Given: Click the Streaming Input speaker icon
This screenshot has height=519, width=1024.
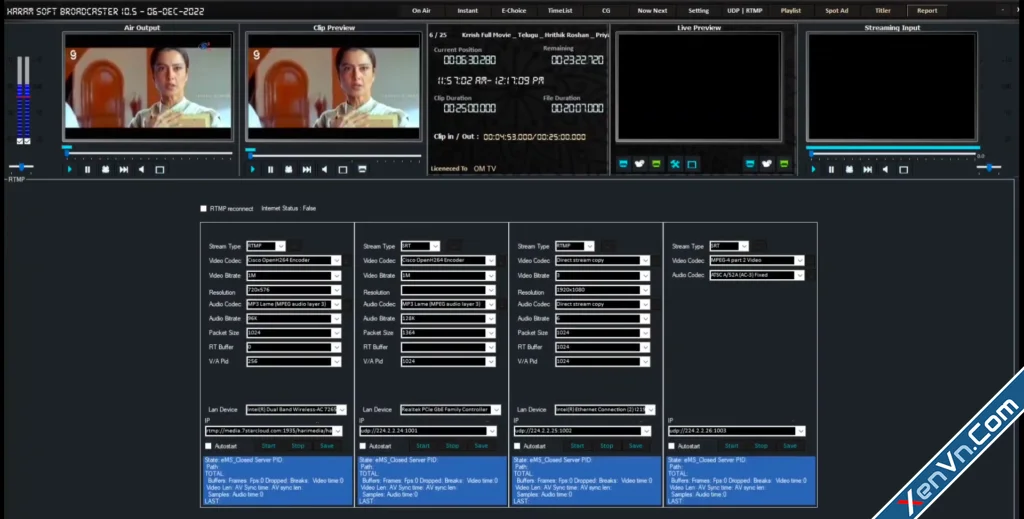Looking at the screenshot, I should click(885, 170).
